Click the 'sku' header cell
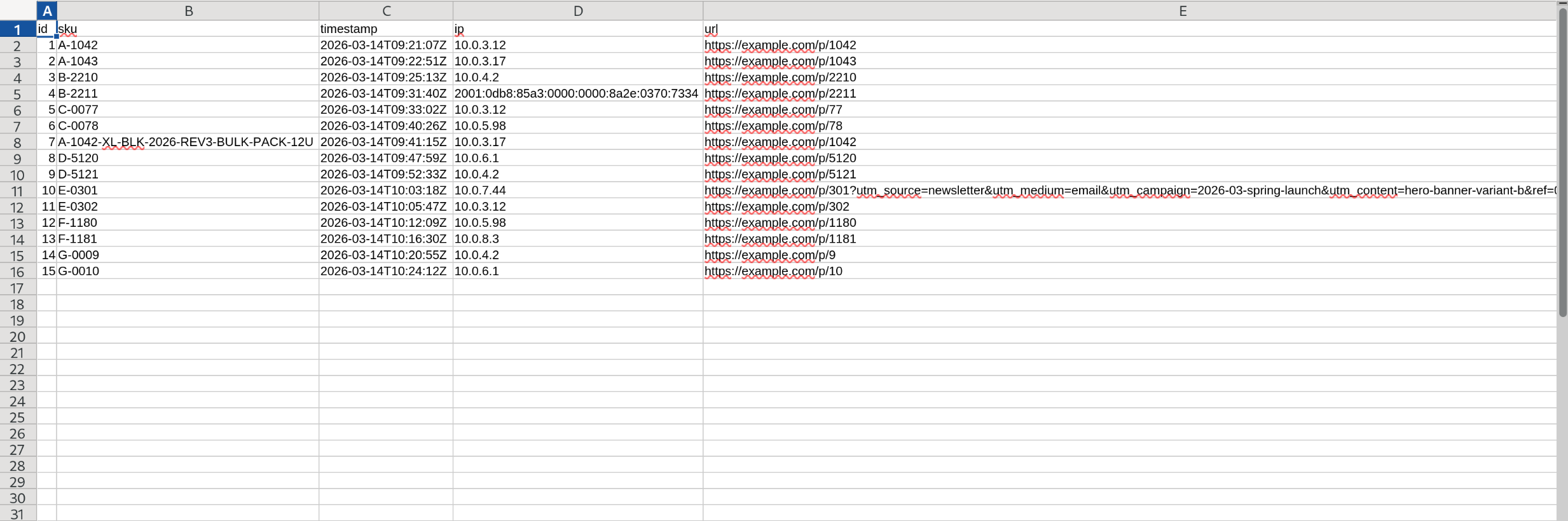The image size is (1568, 521). pyautogui.click(x=188, y=29)
